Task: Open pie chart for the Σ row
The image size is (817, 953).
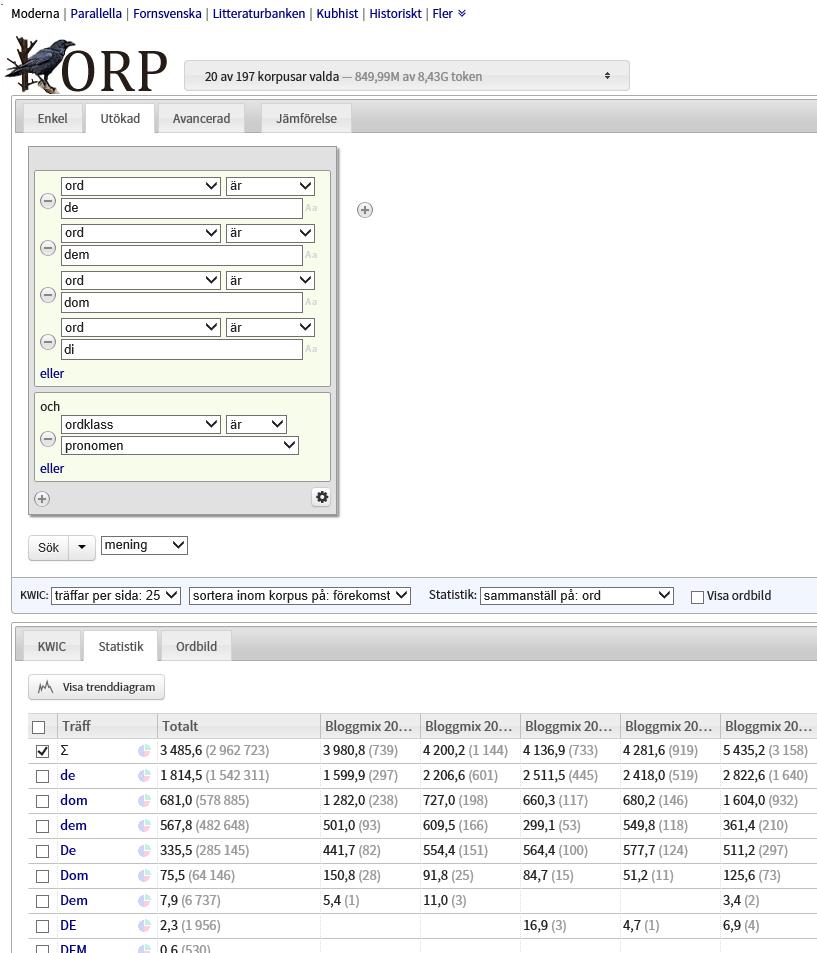Action: [144, 751]
